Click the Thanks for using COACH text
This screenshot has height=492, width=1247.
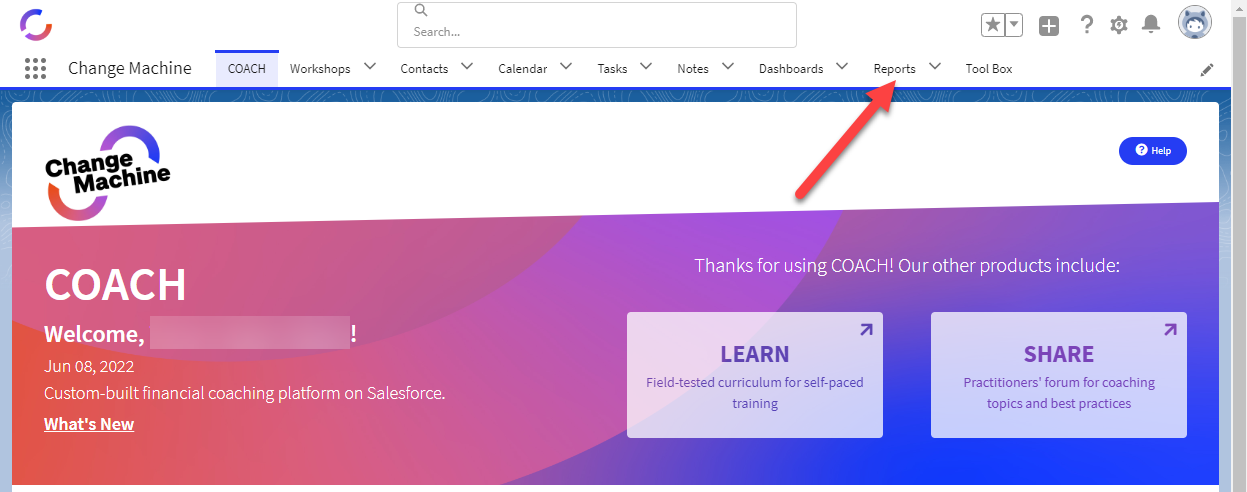click(x=907, y=266)
